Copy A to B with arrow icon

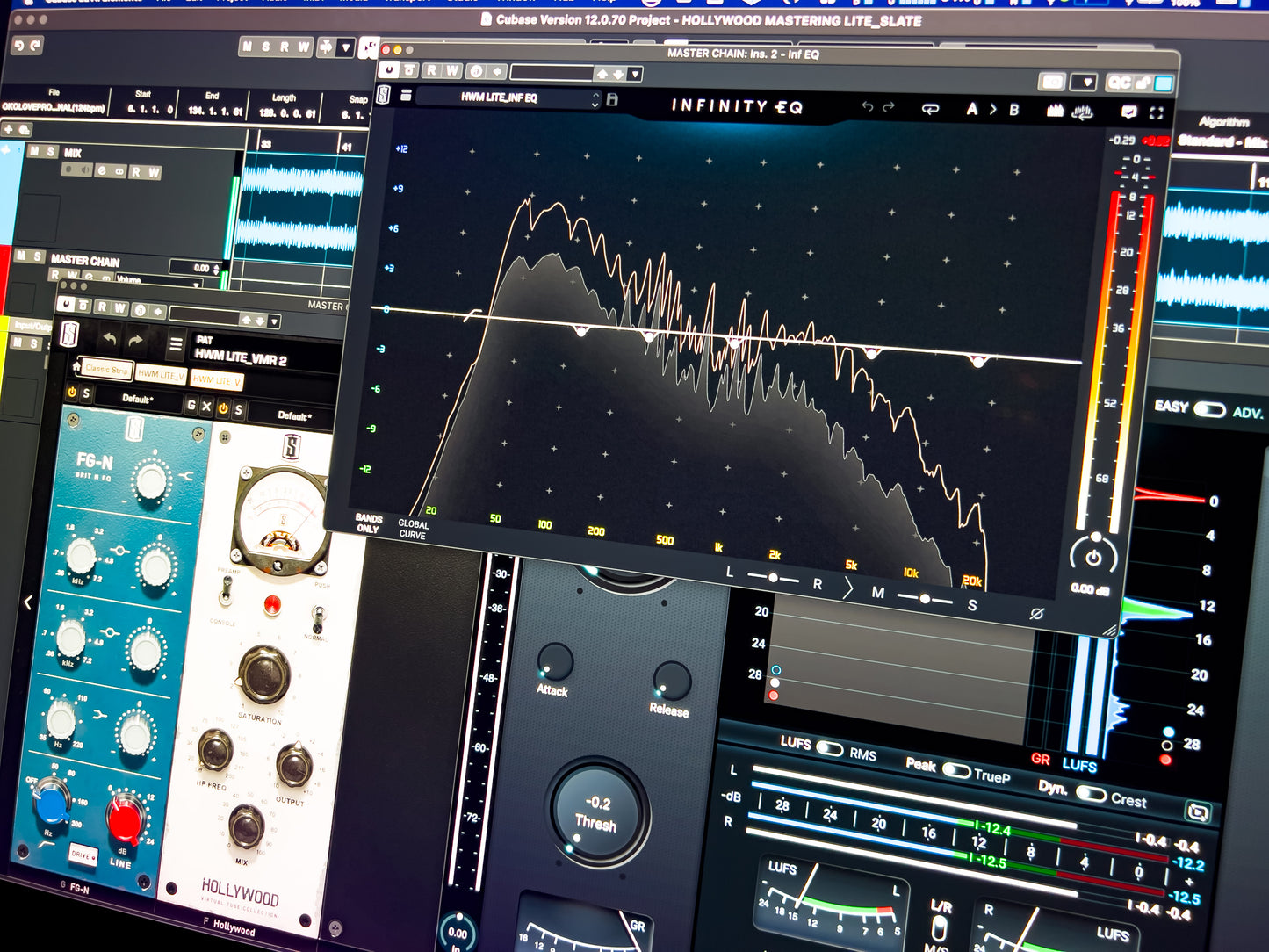coord(993,109)
